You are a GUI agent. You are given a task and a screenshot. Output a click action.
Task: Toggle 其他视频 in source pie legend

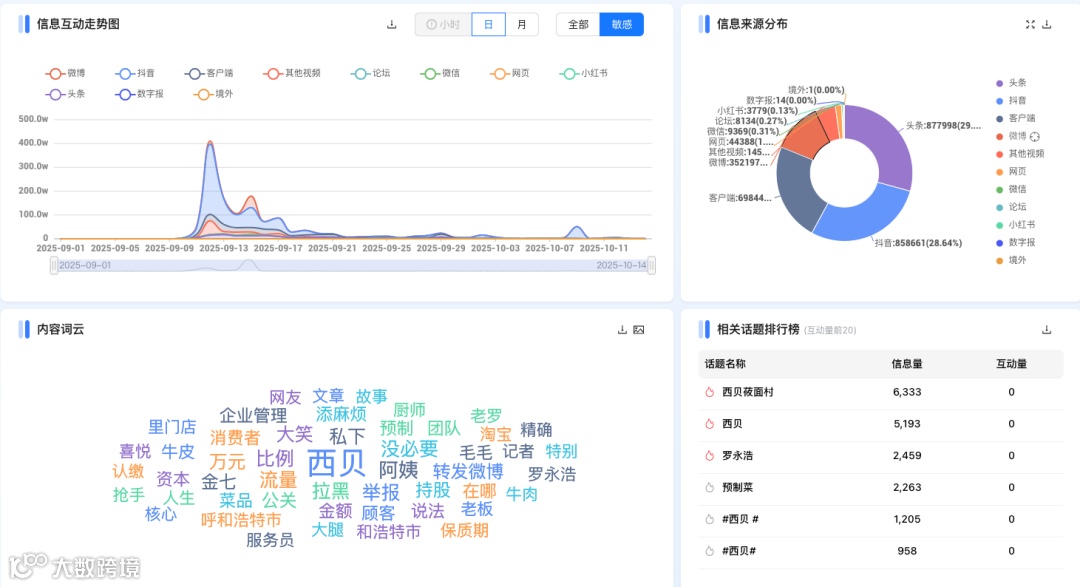(1020, 154)
